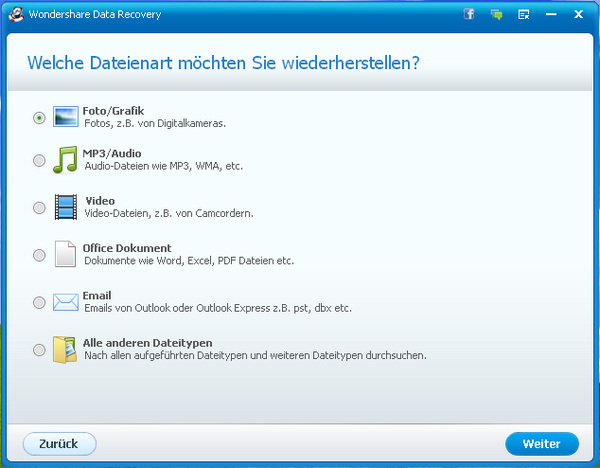Open the green chat feedback icon
Image resolution: width=600 pixels, height=468 pixels.
pos(496,14)
